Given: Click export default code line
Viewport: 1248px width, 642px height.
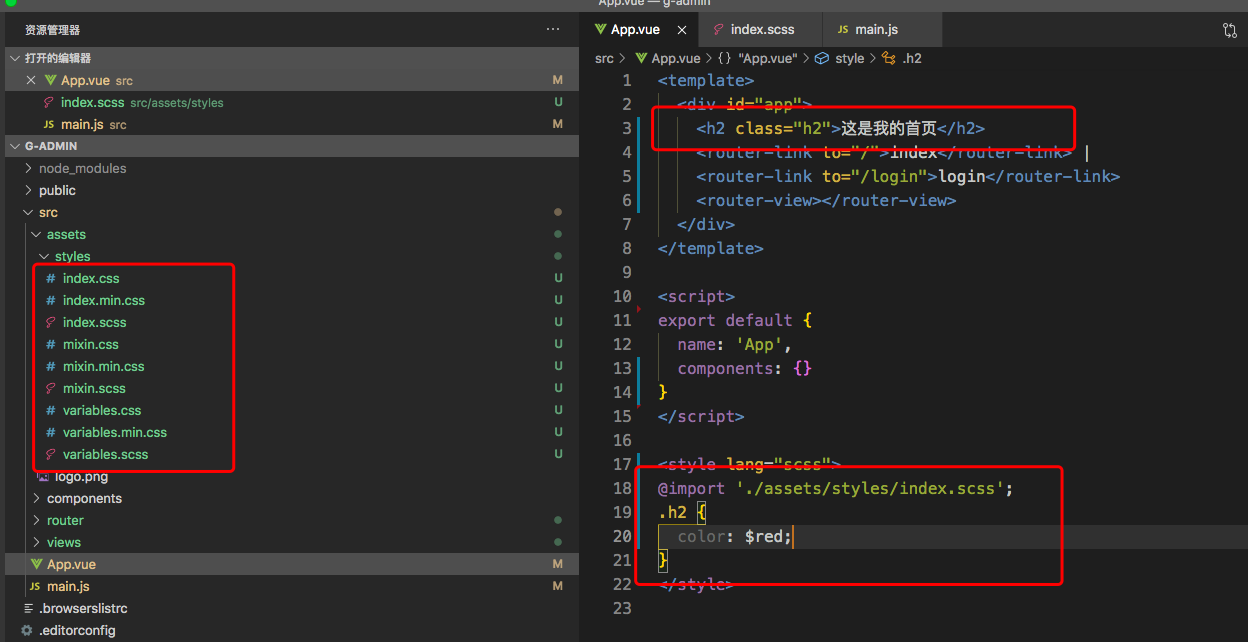Looking at the screenshot, I should [x=735, y=320].
